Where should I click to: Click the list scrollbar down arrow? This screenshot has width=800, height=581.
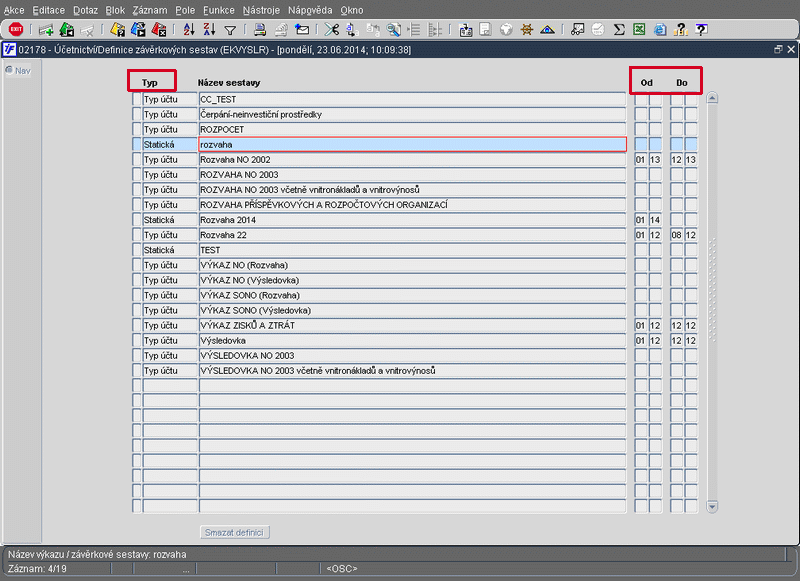point(712,506)
